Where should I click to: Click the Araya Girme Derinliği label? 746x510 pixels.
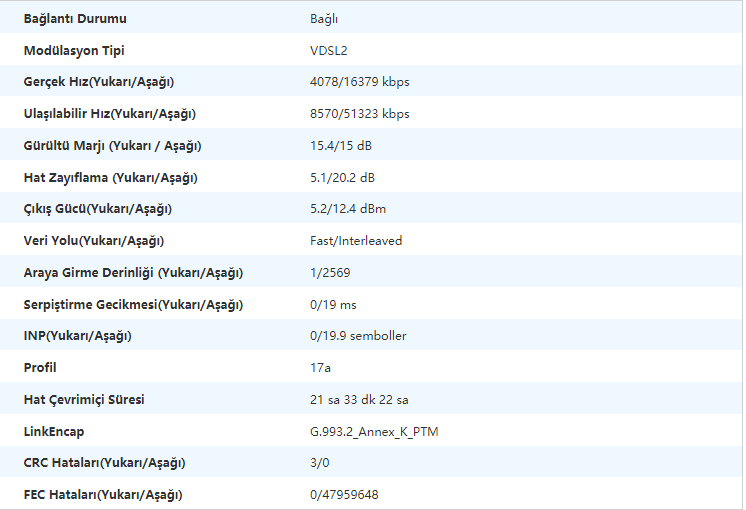(x=133, y=272)
